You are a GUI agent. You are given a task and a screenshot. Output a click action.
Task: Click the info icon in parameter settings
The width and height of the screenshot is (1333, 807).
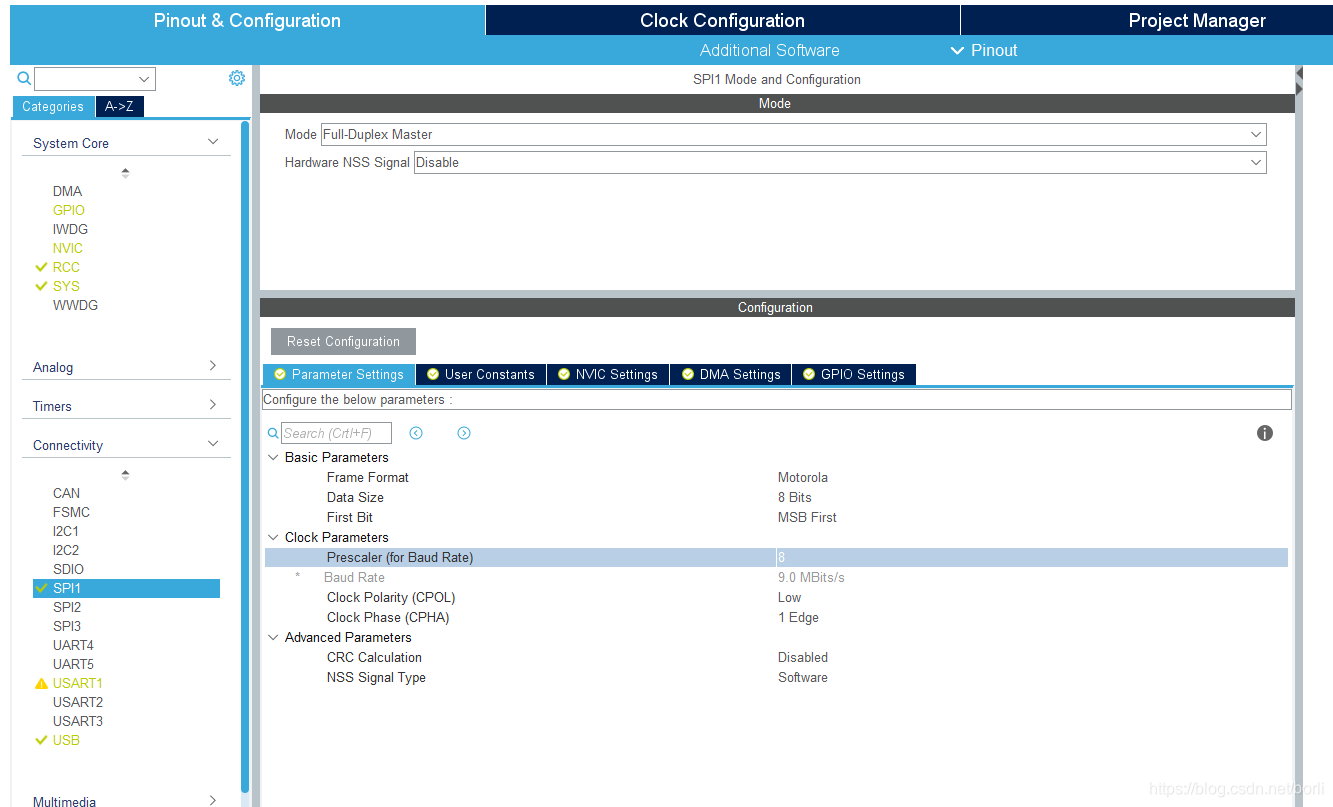(x=1265, y=433)
